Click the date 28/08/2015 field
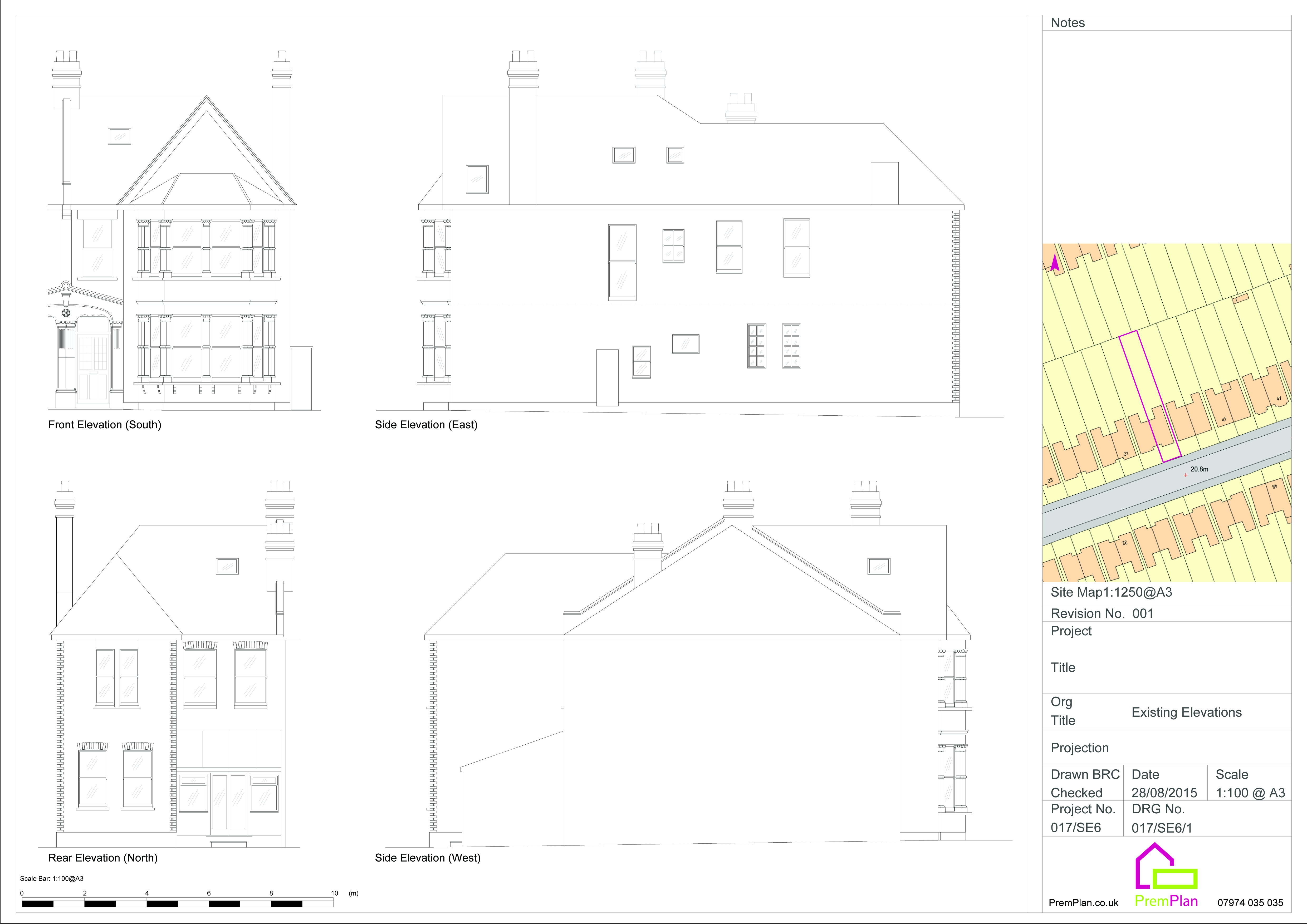The image size is (1307, 924). pyautogui.click(x=1164, y=793)
